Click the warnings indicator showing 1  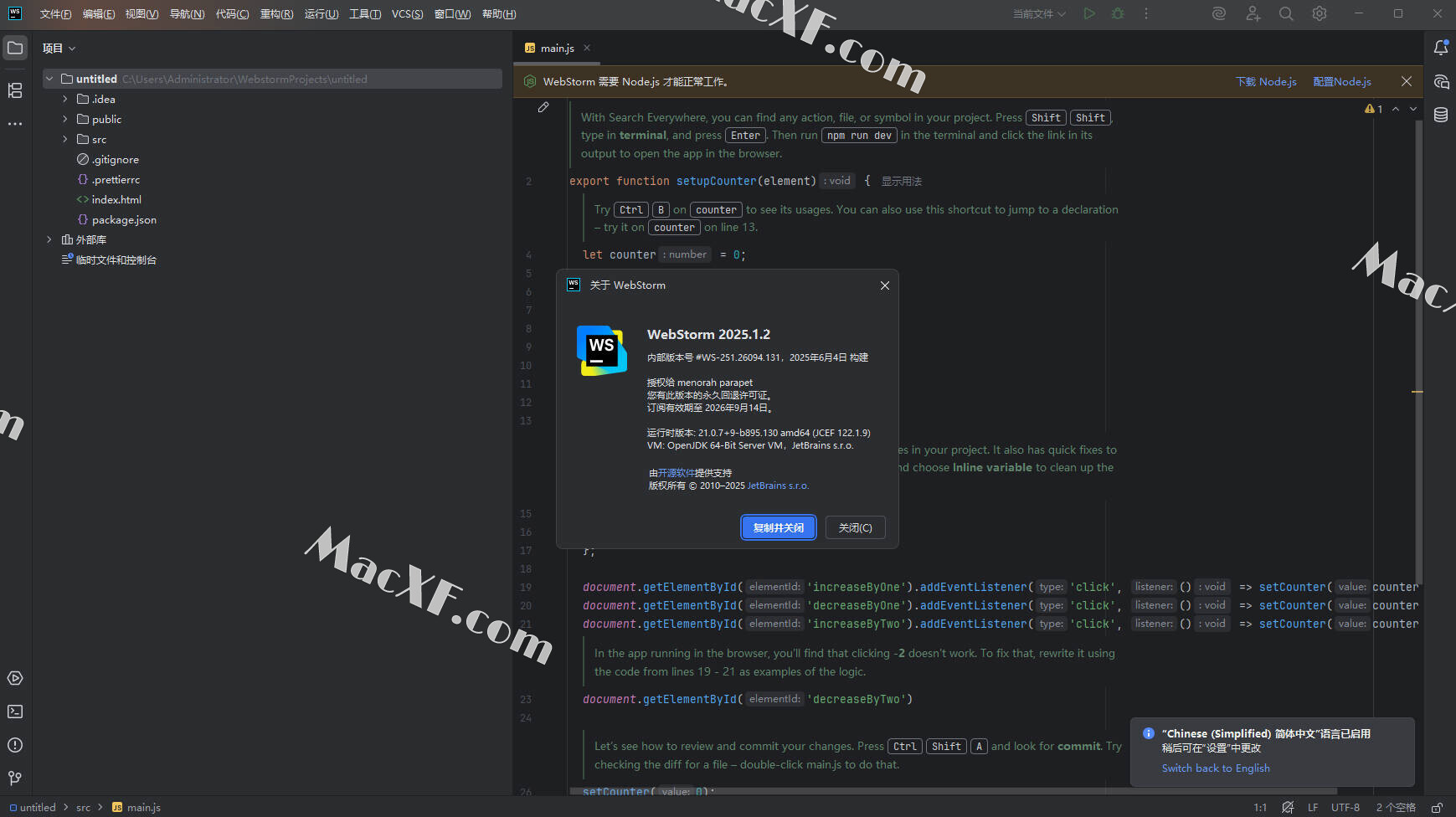(x=1374, y=109)
